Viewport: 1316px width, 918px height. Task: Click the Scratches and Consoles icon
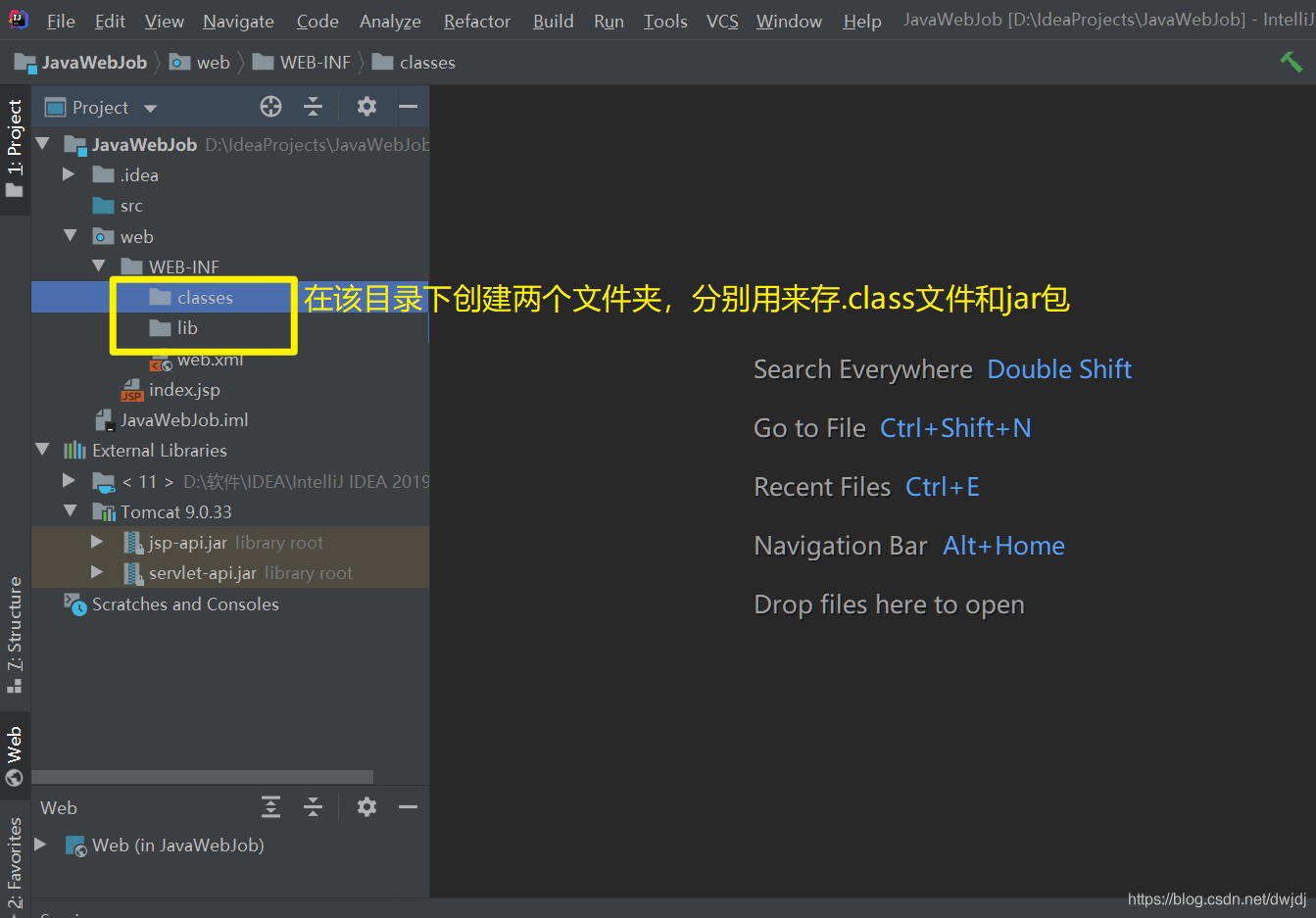(x=75, y=604)
